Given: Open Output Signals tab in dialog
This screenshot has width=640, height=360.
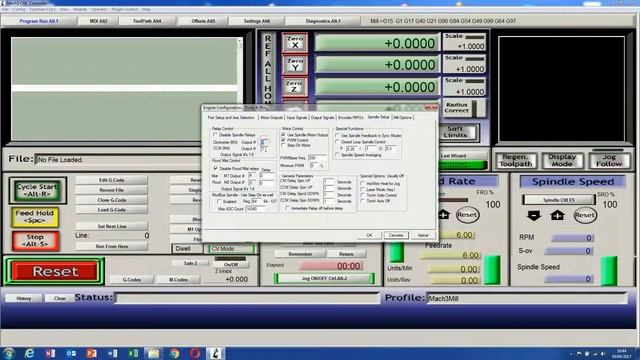Looking at the screenshot, I should (x=322, y=118).
